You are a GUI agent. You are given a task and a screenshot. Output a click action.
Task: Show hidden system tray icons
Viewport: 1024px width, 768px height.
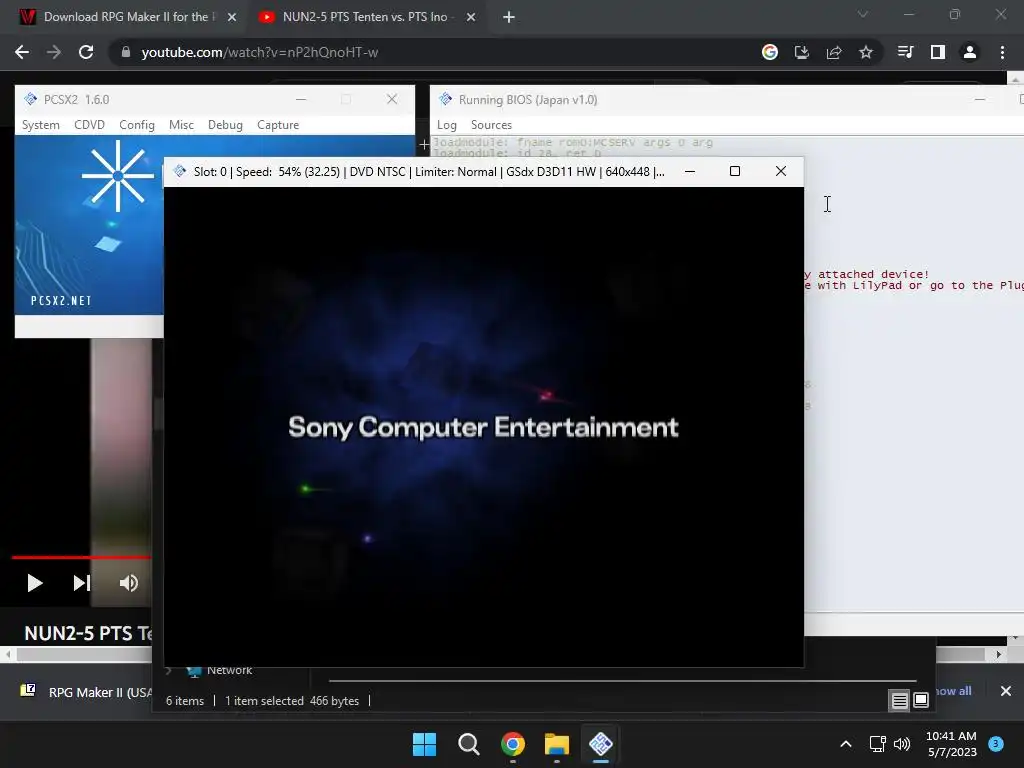846,744
